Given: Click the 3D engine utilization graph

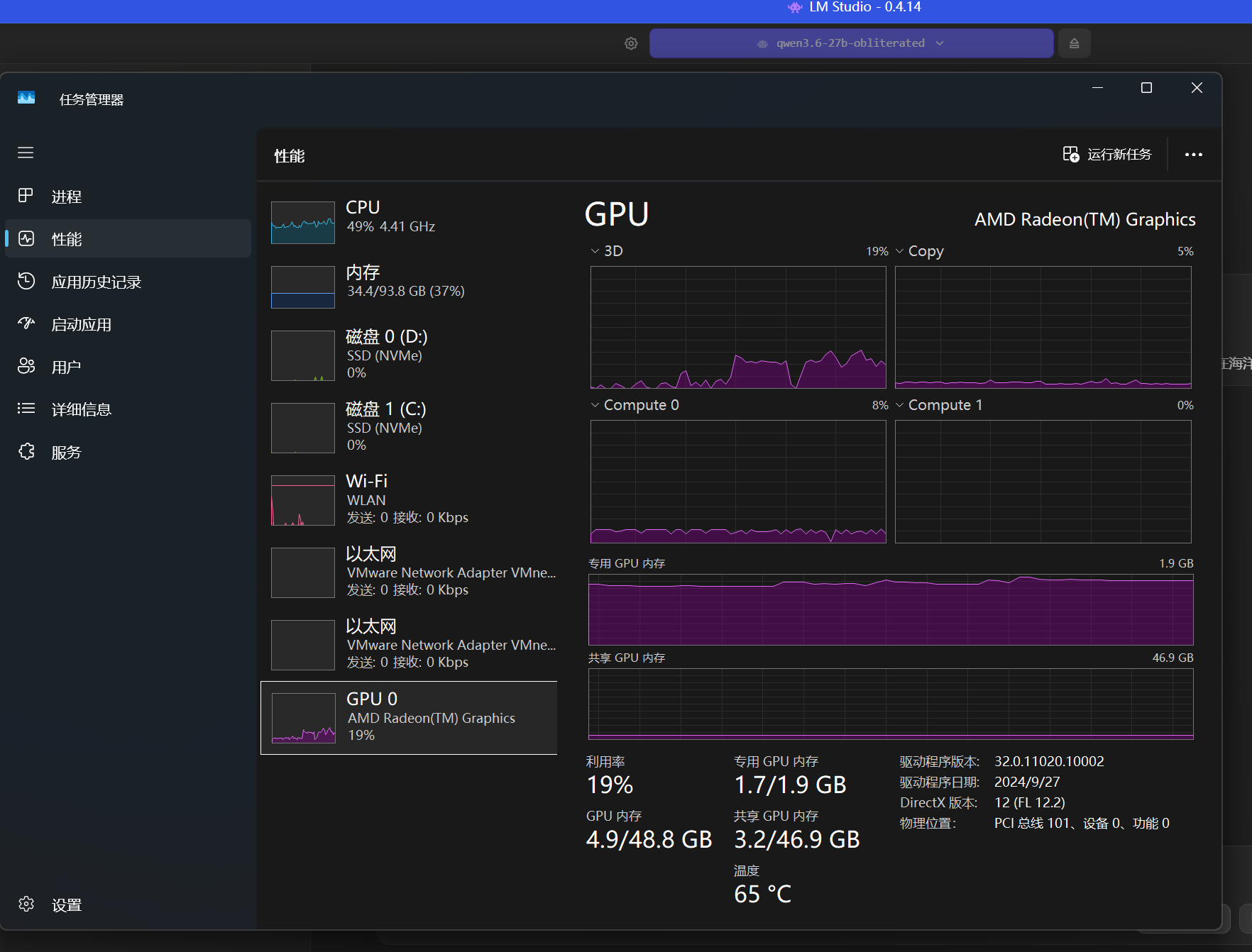Looking at the screenshot, I should coord(738,328).
